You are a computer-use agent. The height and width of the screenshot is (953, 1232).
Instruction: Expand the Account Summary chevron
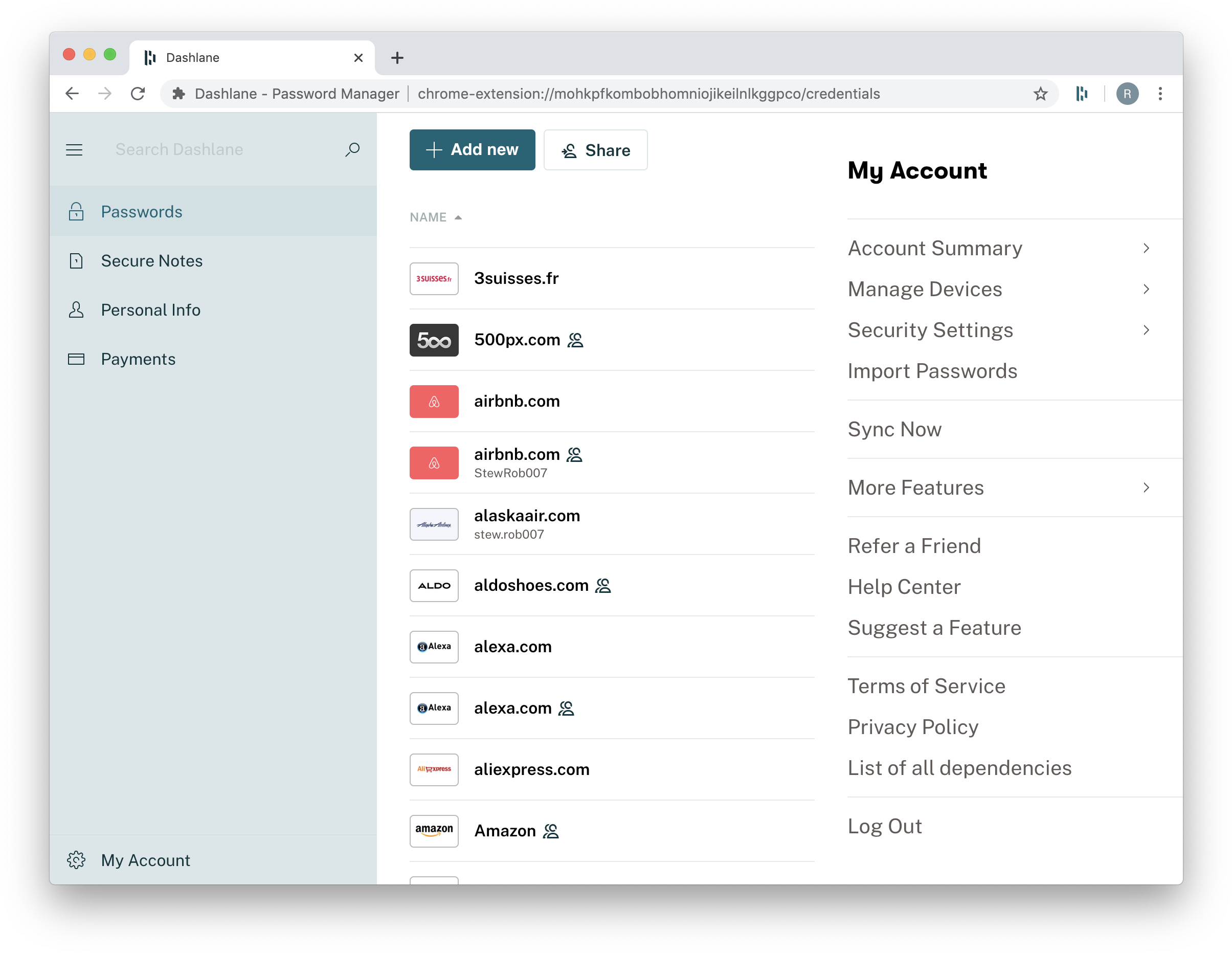(1148, 248)
